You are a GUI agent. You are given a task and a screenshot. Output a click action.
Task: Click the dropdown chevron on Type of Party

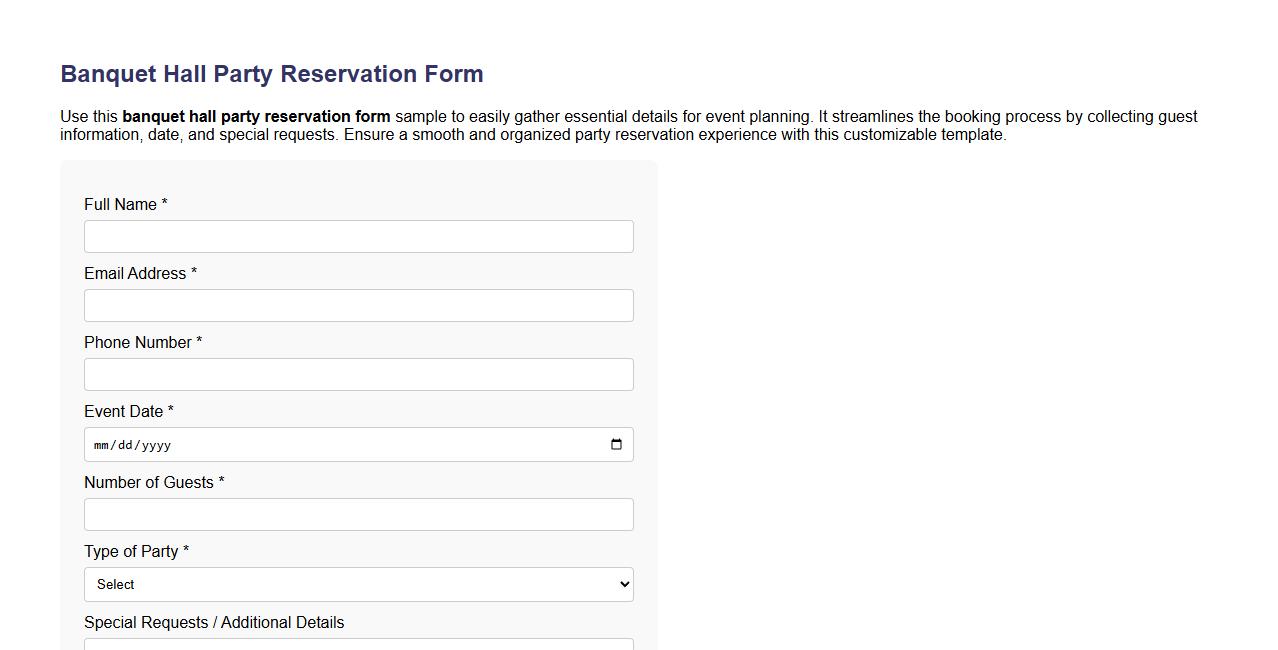coord(623,584)
